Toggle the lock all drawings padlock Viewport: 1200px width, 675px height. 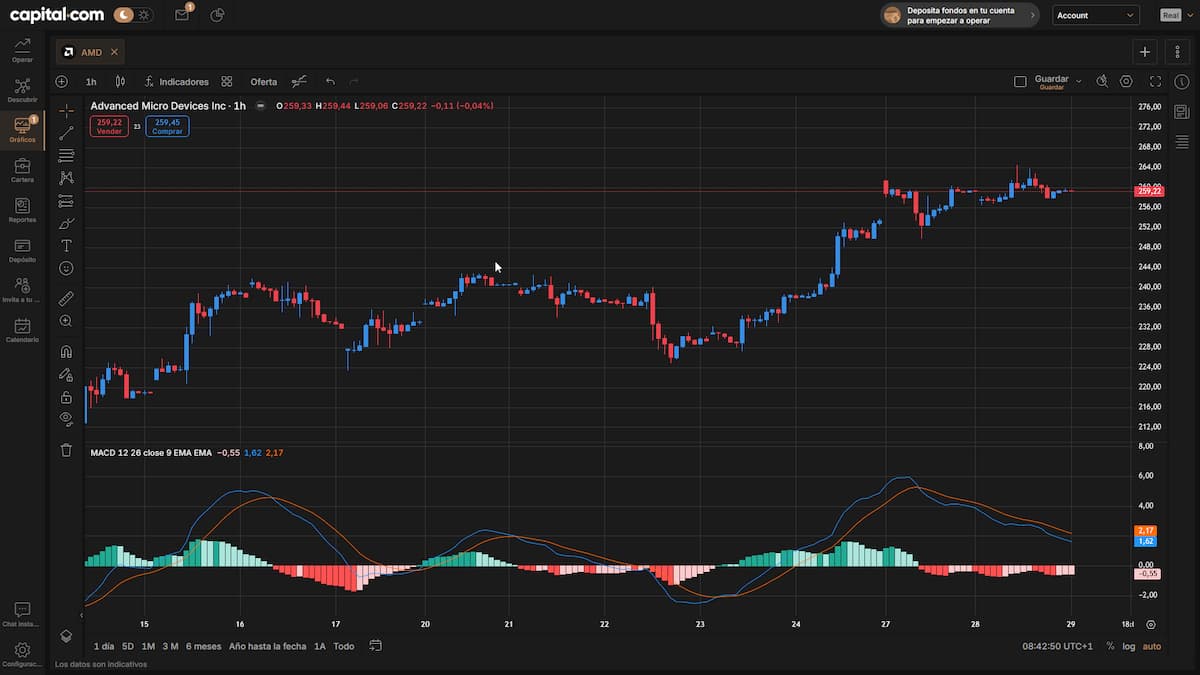click(x=66, y=396)
